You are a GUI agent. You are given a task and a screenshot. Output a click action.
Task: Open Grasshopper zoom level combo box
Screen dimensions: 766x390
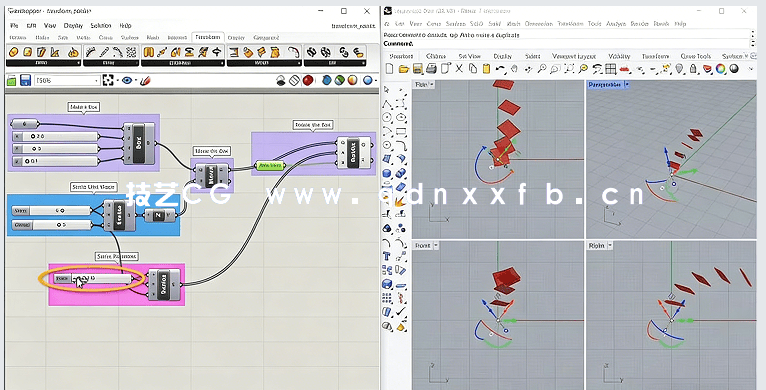[67, 81]
